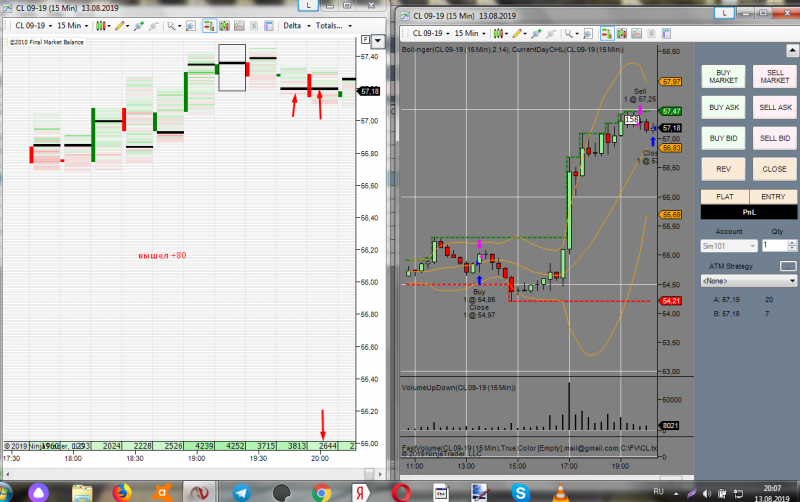
Task: Select the pencil drawing tool in left chart
Action: pos(119,26)
